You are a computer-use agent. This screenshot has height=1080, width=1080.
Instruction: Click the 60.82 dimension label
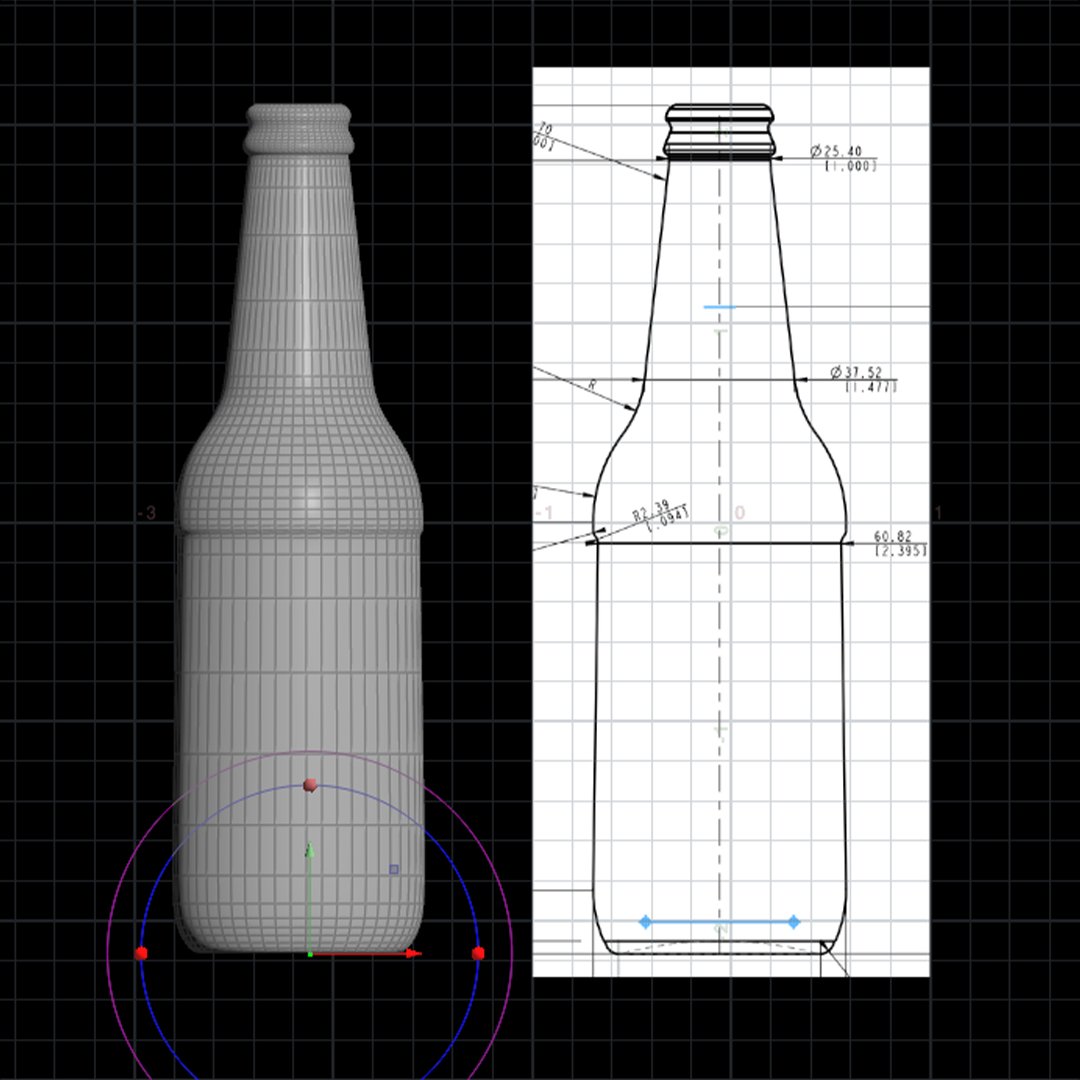point(893,537)
